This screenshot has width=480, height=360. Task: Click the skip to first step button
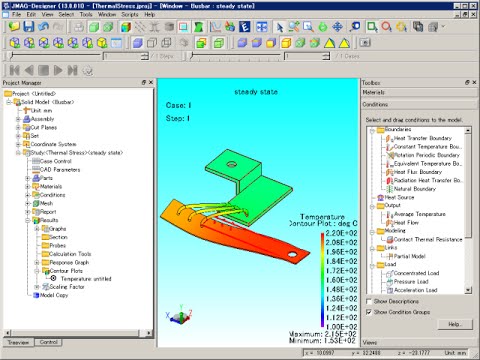(14, 70)
